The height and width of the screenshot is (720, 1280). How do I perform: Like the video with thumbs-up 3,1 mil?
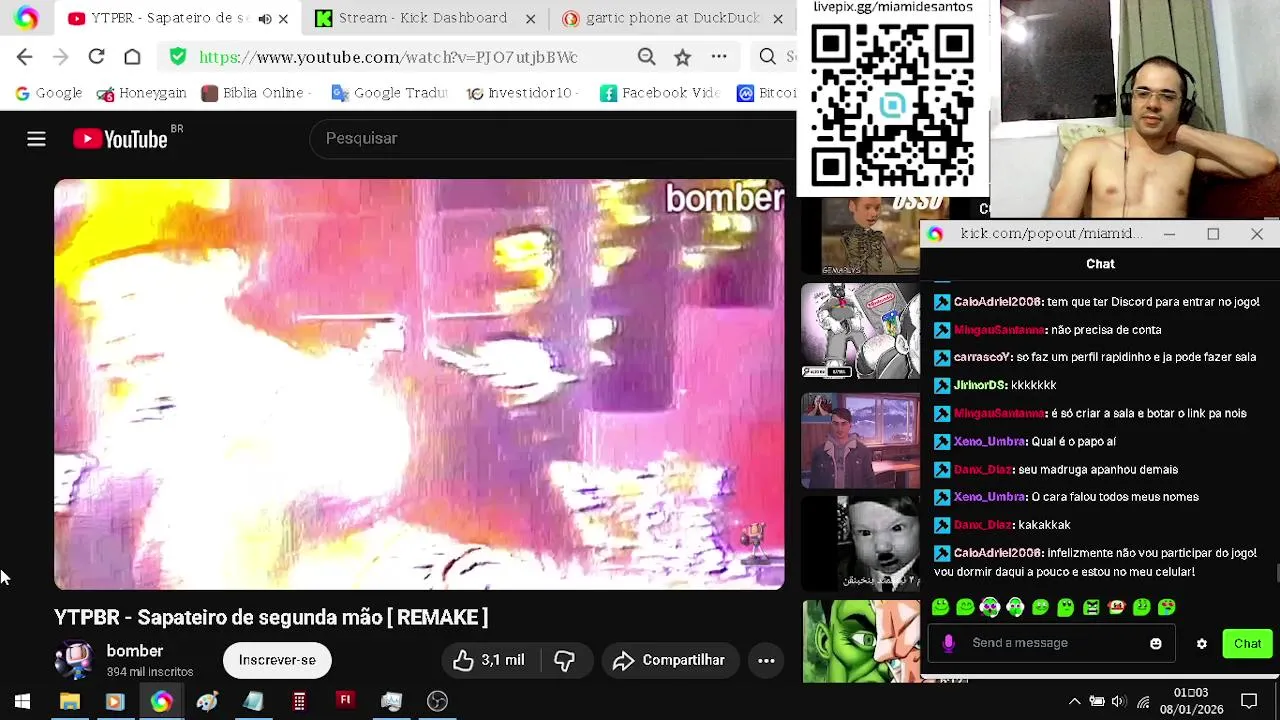(x=488, y=660)
